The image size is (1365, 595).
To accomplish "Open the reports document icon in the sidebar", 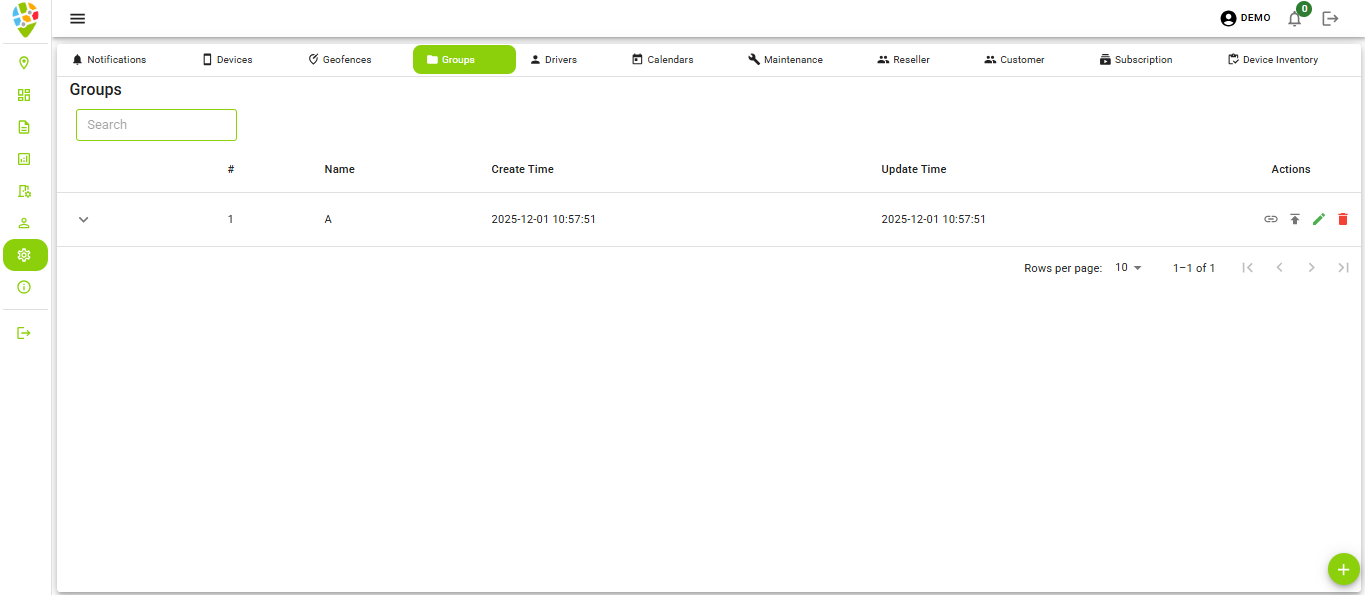I will pyautogui.click(x=25, y=127).
